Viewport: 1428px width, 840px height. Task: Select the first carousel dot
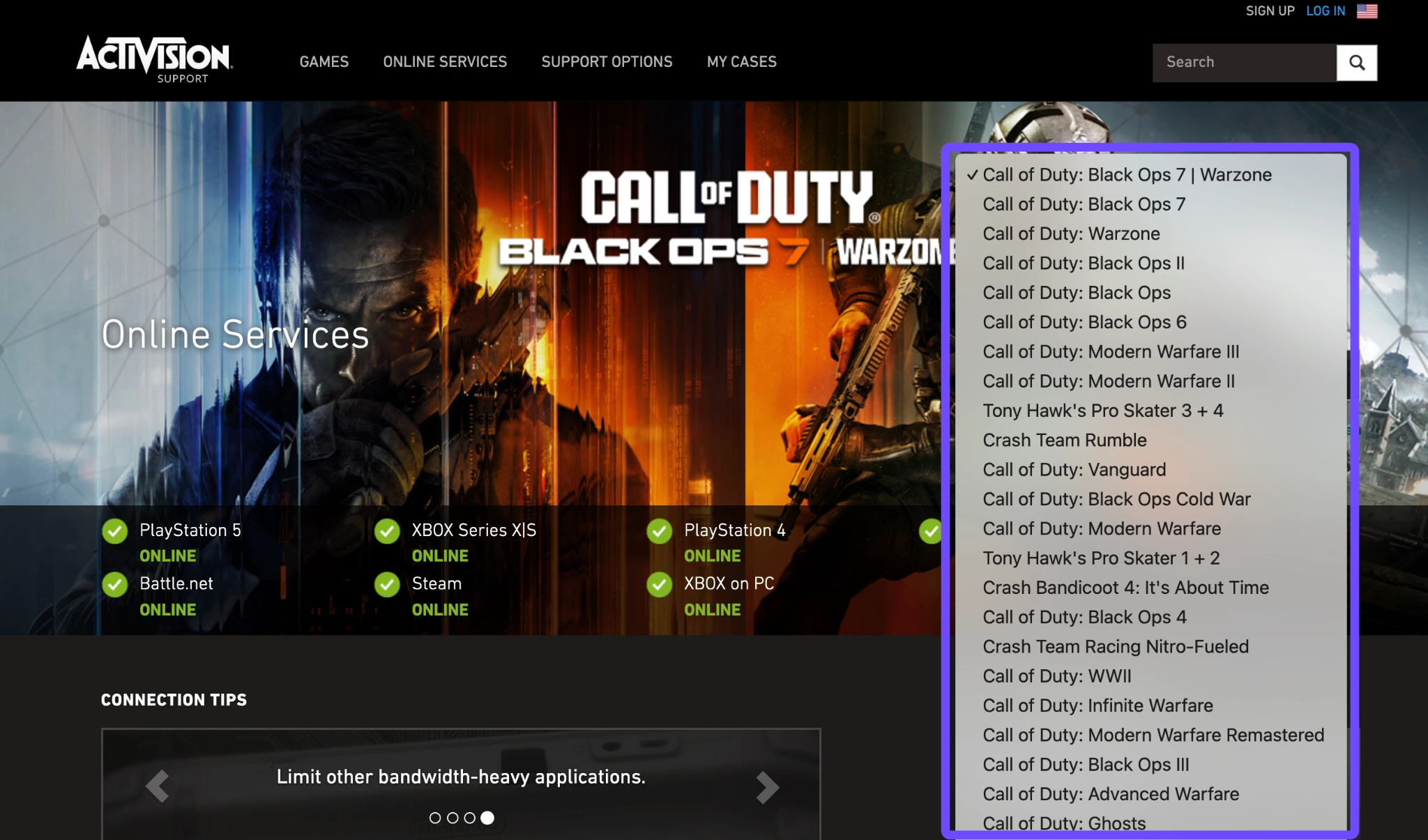[x=435, y=818]
